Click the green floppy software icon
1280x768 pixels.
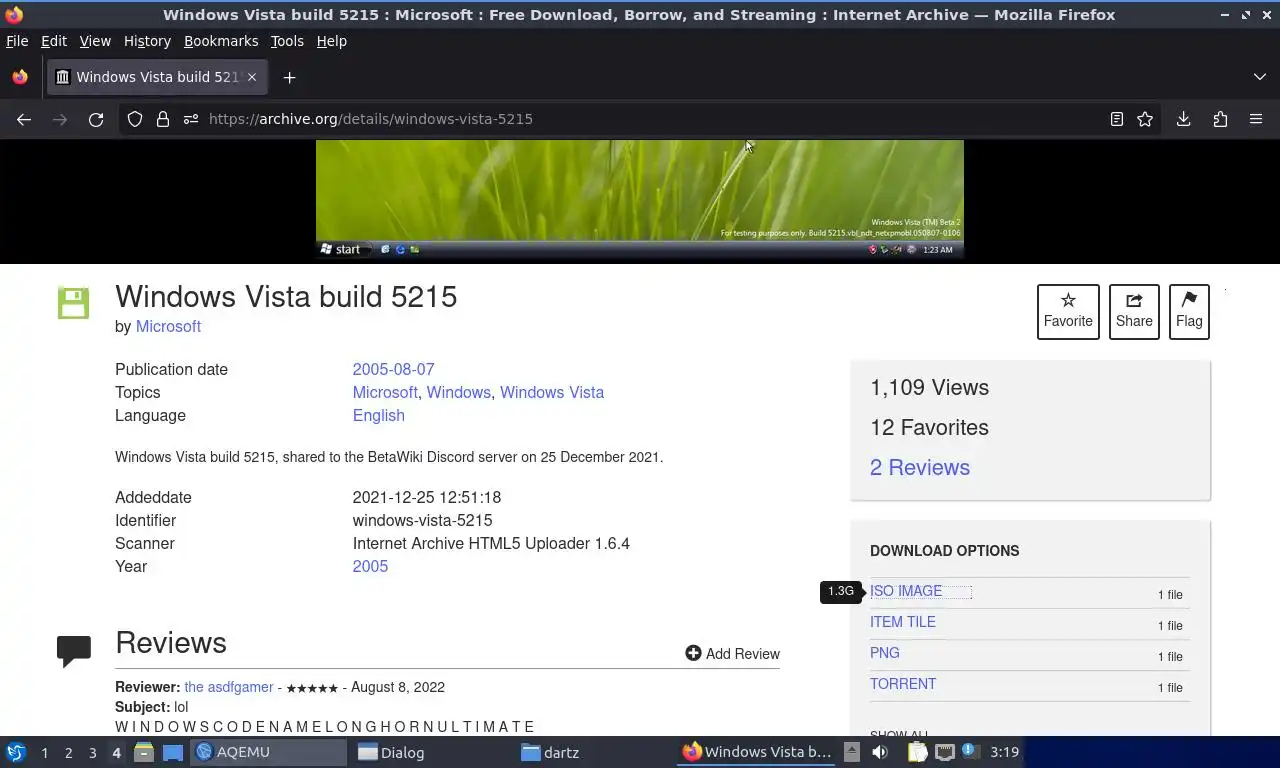pyautogui.click(x=73, y=303)
